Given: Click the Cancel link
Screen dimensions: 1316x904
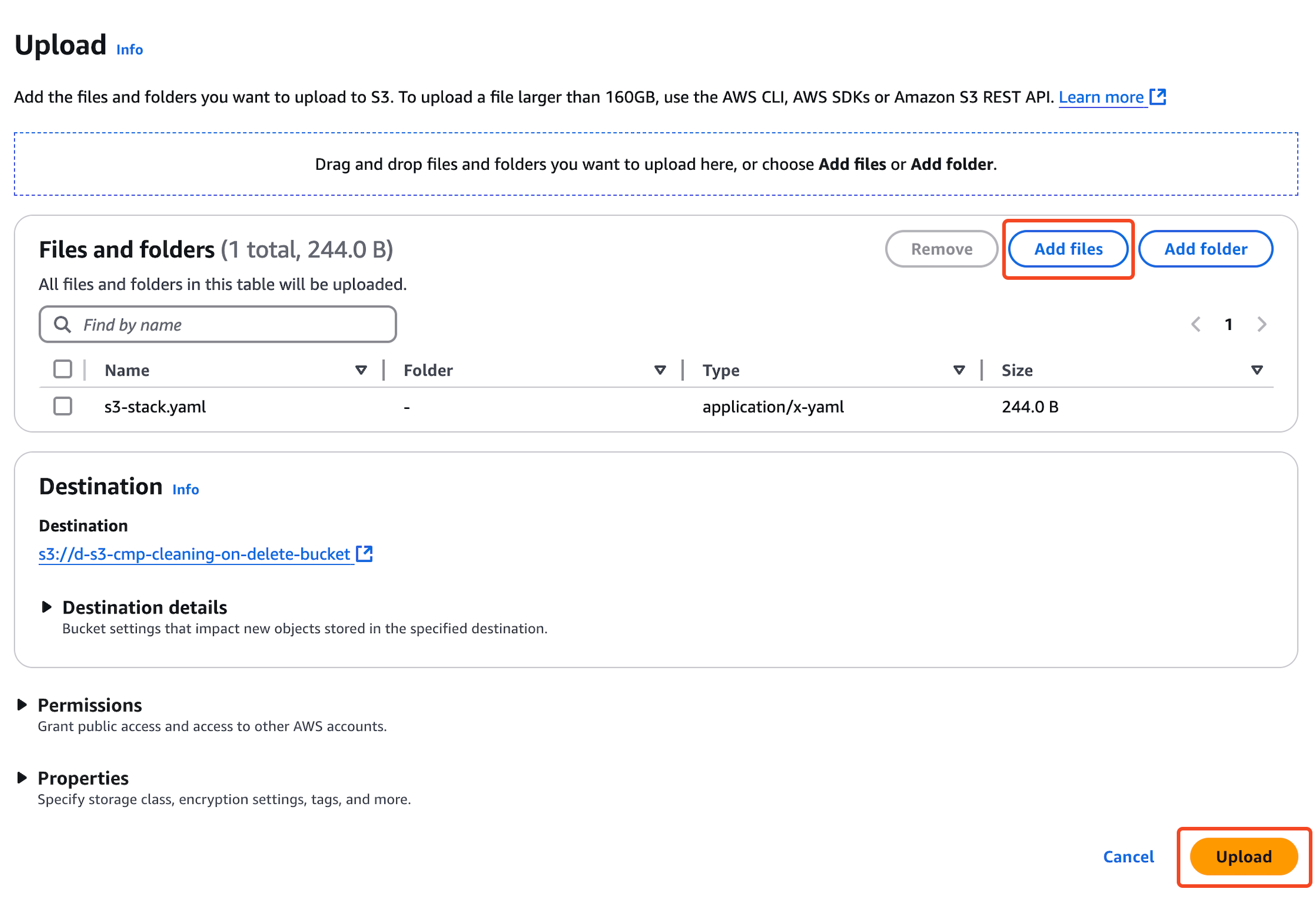Looking at the screenshot, I should click(x=1128, y=857).
